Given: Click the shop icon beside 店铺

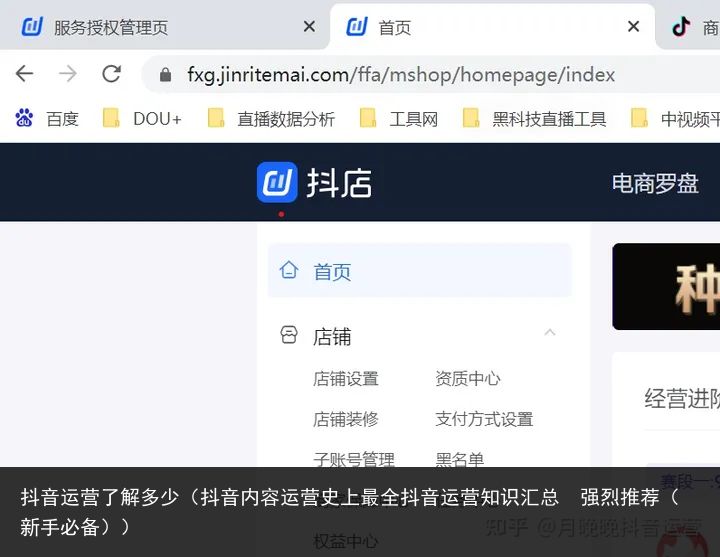Looking at the screenshot, I should click(x=289, y=335).
